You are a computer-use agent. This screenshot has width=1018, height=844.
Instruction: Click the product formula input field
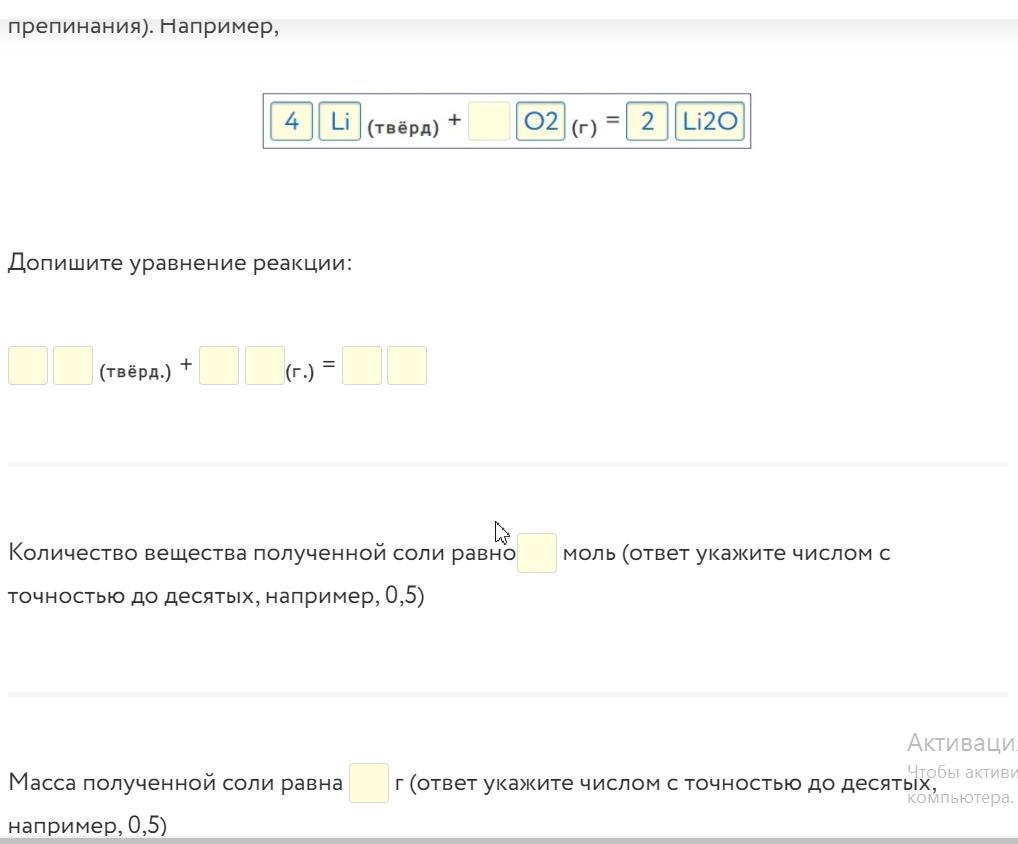407,365
